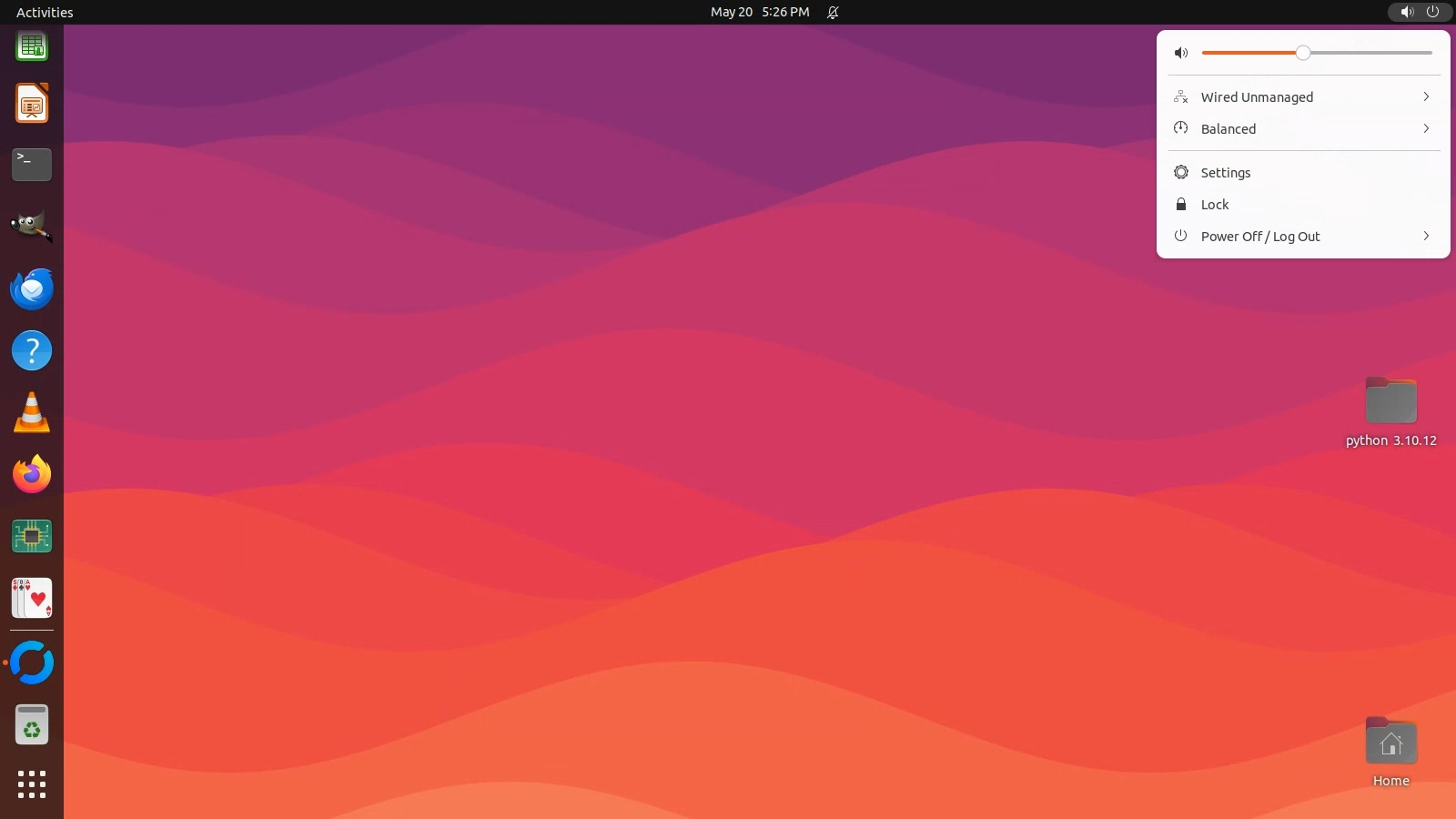Open the AisleRiot Solitaire card game

(32, 598)
